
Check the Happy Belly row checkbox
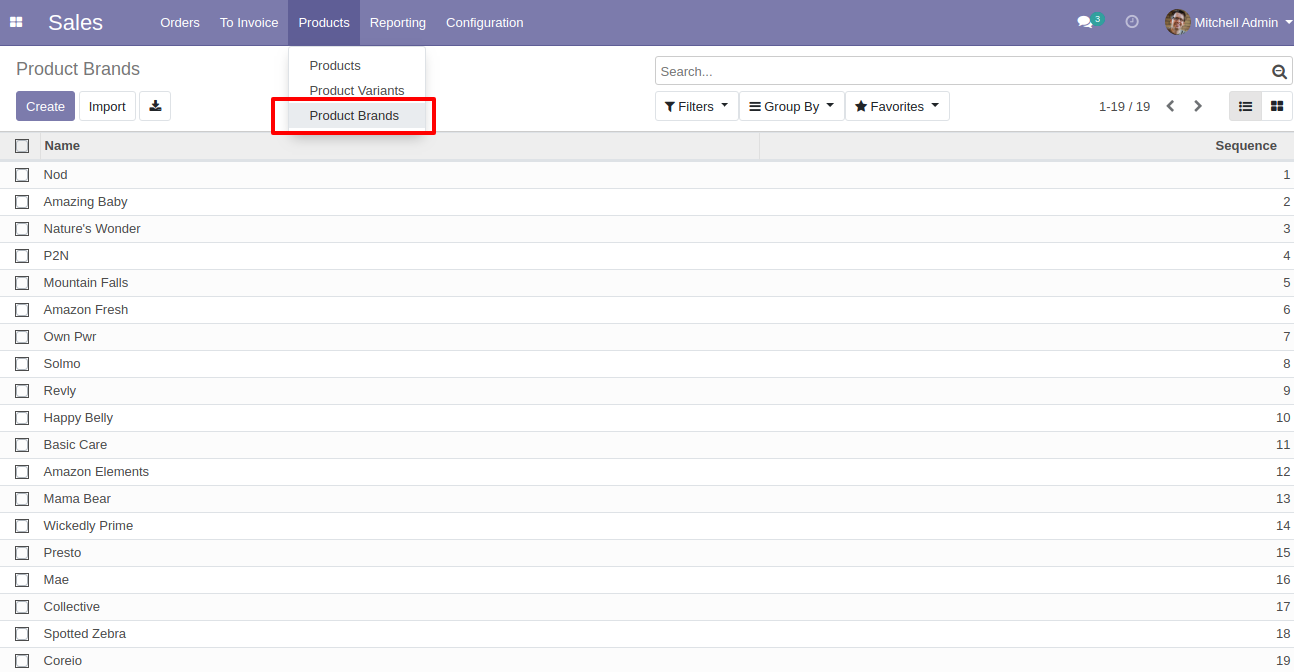pos(22,418)
